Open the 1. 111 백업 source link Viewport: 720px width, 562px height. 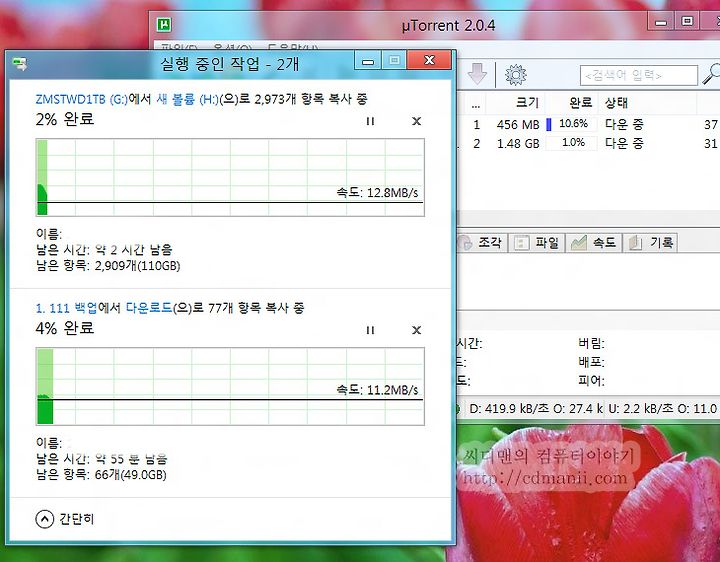[67, 308]
